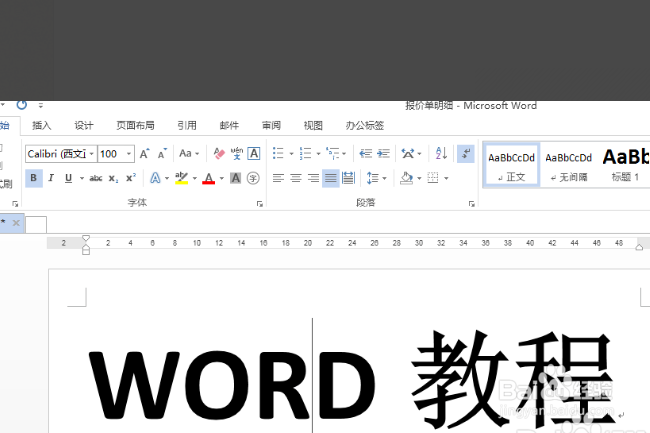The width and height of the screenshot is (650, 433).
Task: Apply Distributed alignment icon
Action: 348,178
